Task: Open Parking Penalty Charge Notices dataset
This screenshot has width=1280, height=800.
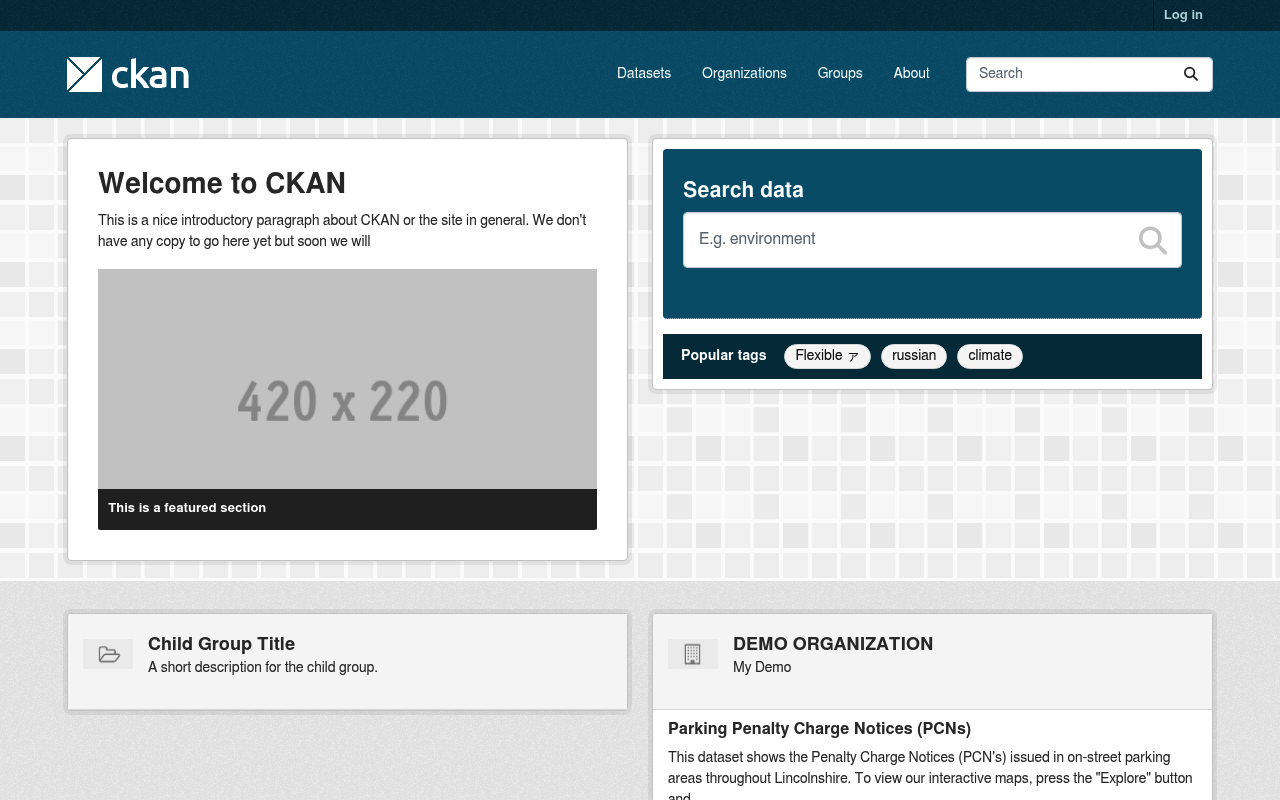Action: [819, 729]
